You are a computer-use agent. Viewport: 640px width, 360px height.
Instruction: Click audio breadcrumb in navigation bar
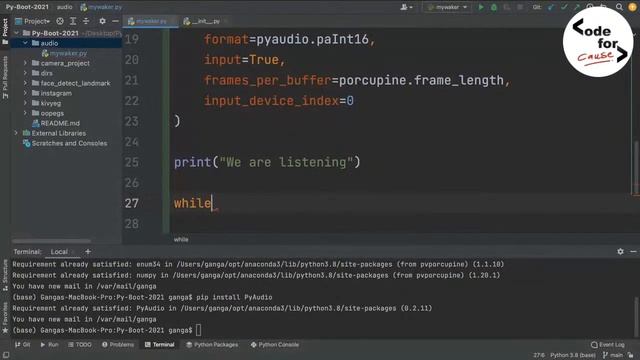tap(64, 7)
